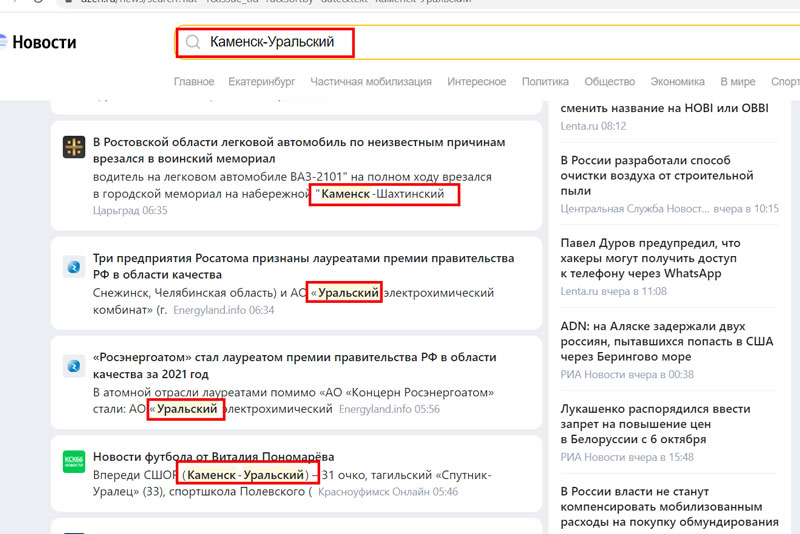Open the Ростовской области memorial crash headline
Viewport: 800px width, 534px height.
[x=299, y=150]
